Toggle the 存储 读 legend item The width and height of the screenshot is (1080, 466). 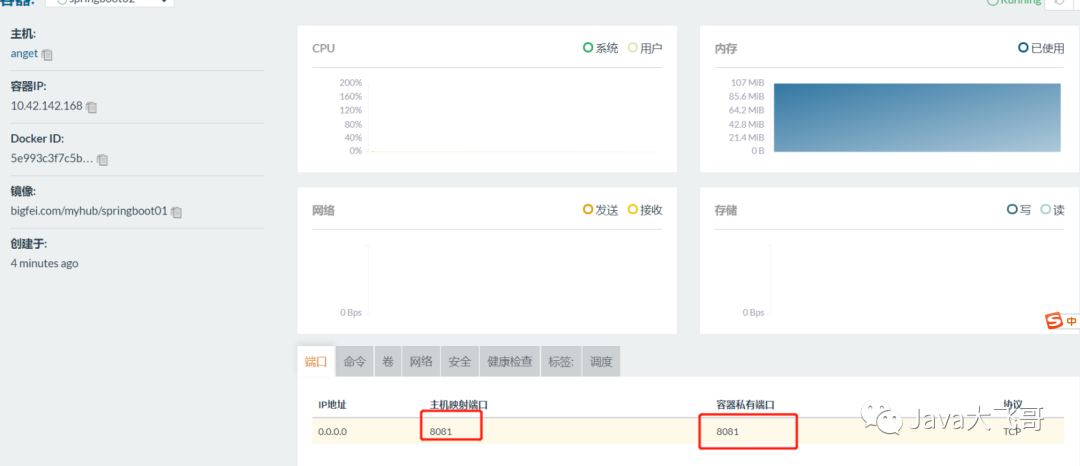click(x=1052, y=210)
